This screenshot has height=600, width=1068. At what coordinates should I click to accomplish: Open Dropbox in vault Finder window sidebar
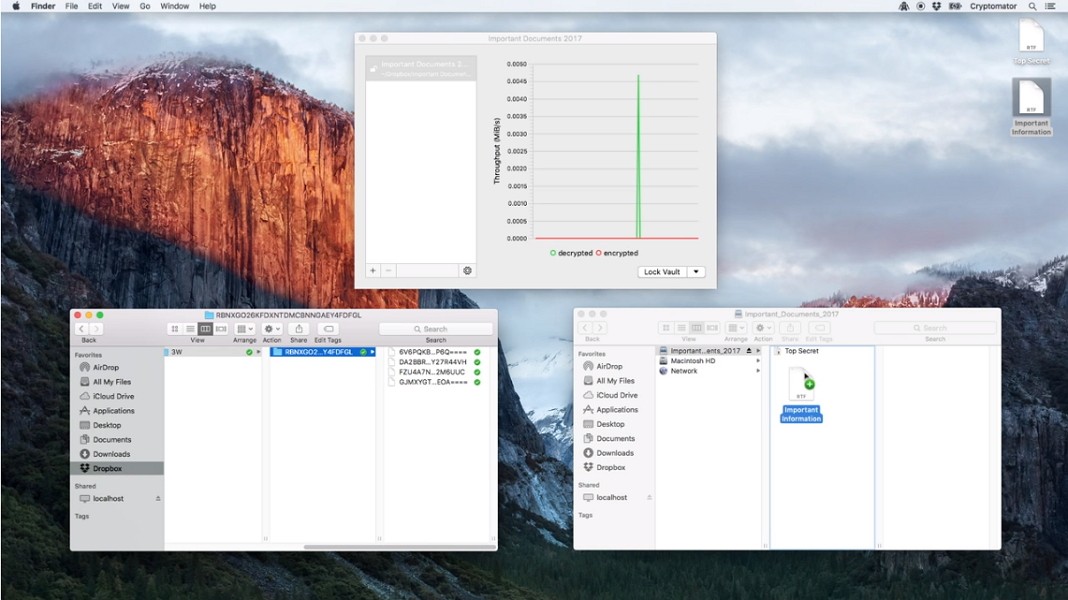coord(610,468)
